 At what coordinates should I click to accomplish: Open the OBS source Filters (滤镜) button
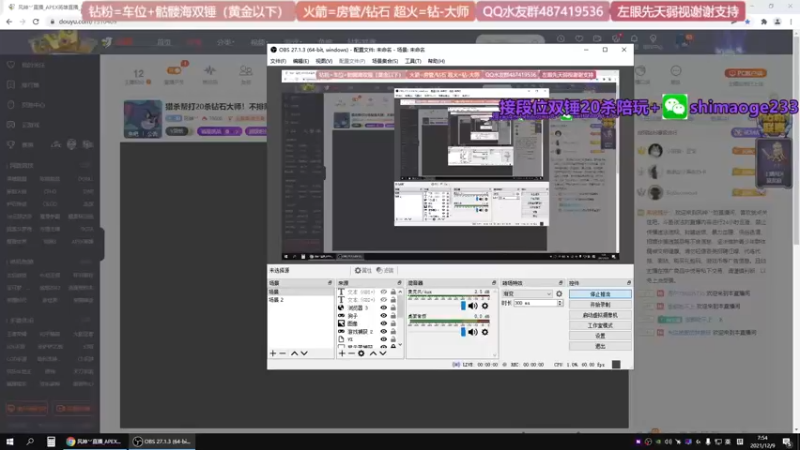pyautogui.click(x=385, y=270)
